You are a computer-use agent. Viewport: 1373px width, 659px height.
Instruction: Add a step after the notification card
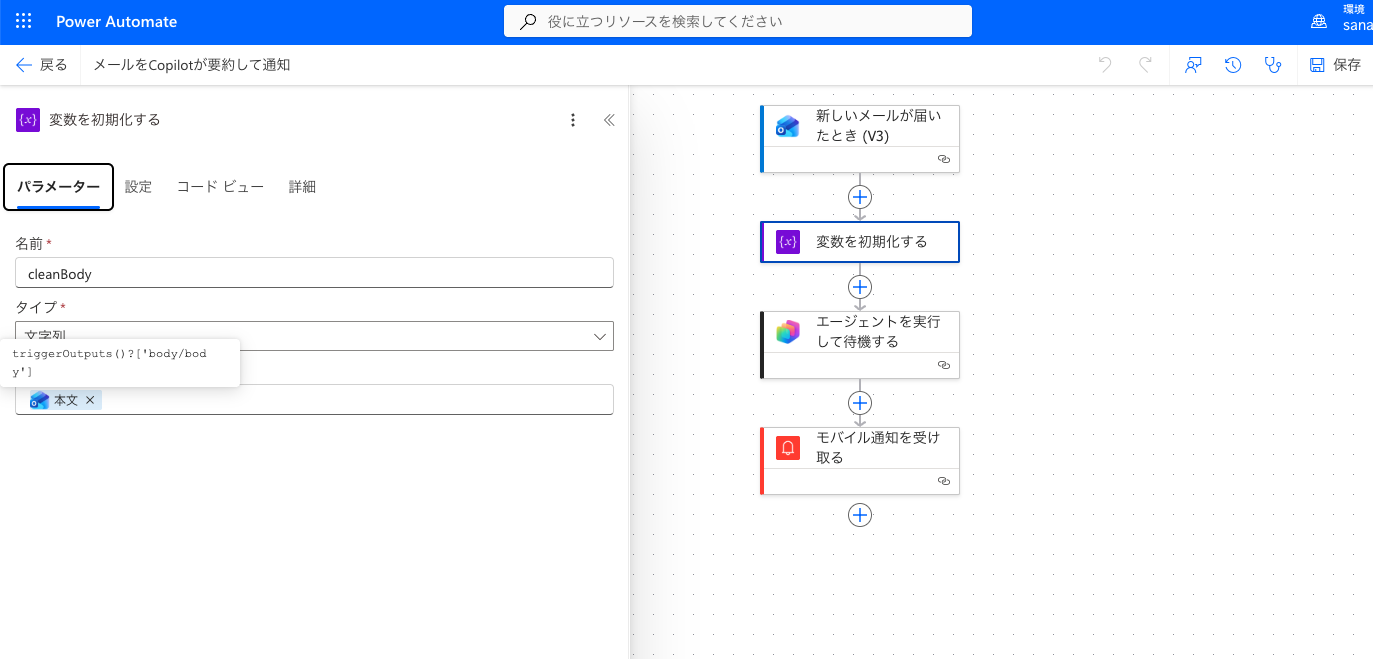point(860,515)
